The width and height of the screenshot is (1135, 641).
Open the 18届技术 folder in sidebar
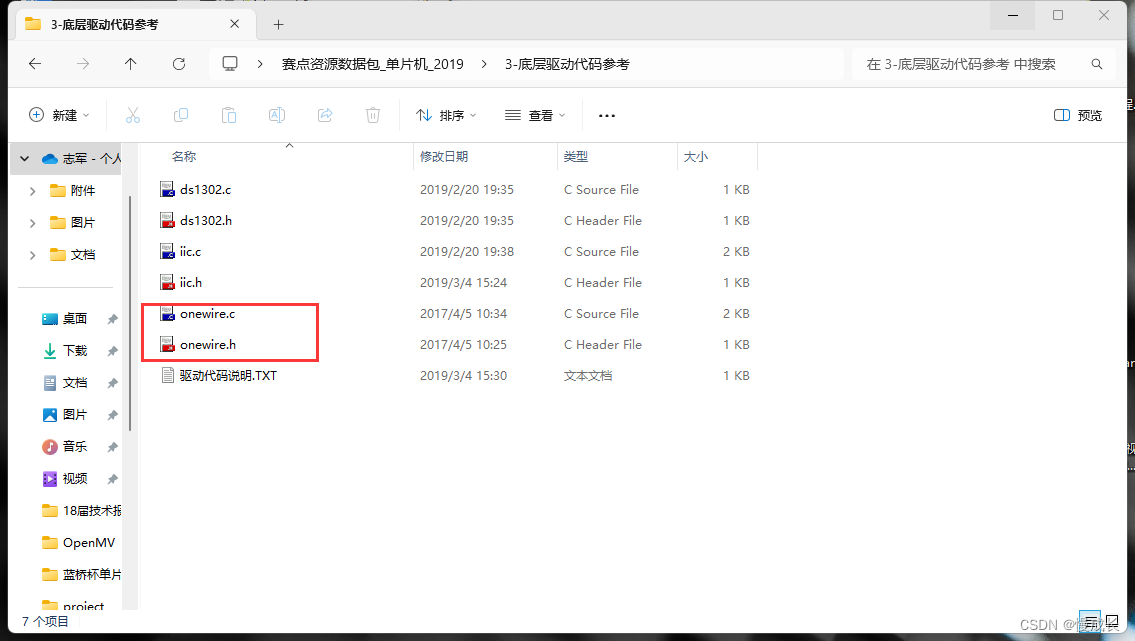point(81,511)
